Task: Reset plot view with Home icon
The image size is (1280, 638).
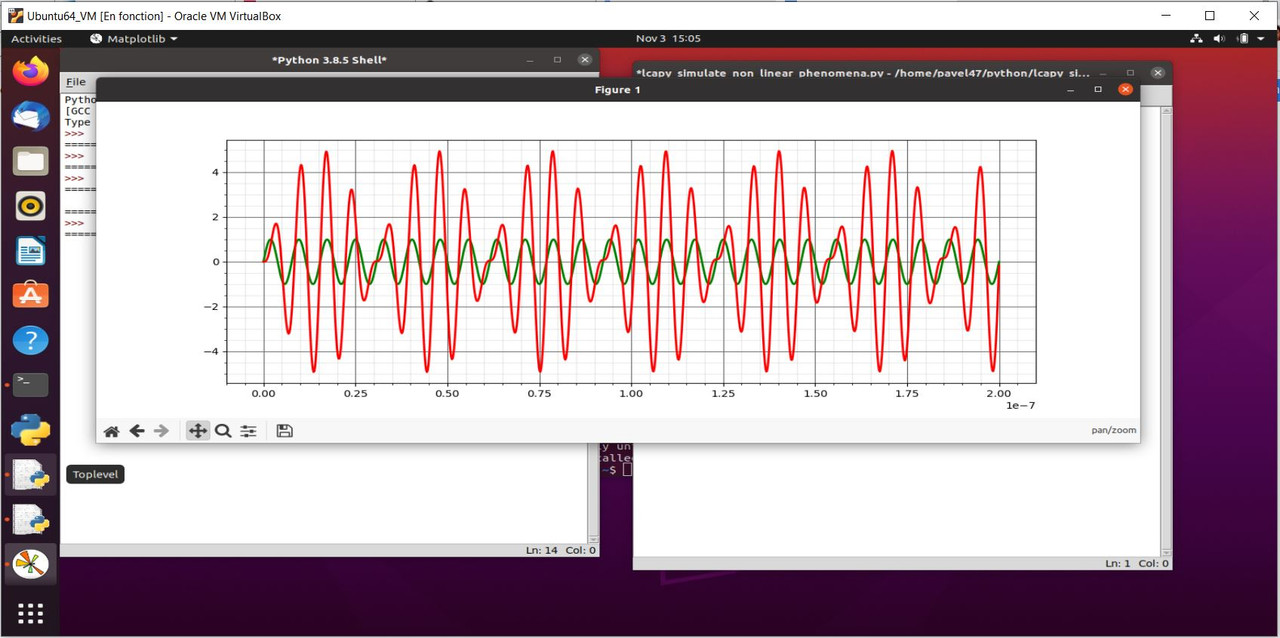Action: 111,431
